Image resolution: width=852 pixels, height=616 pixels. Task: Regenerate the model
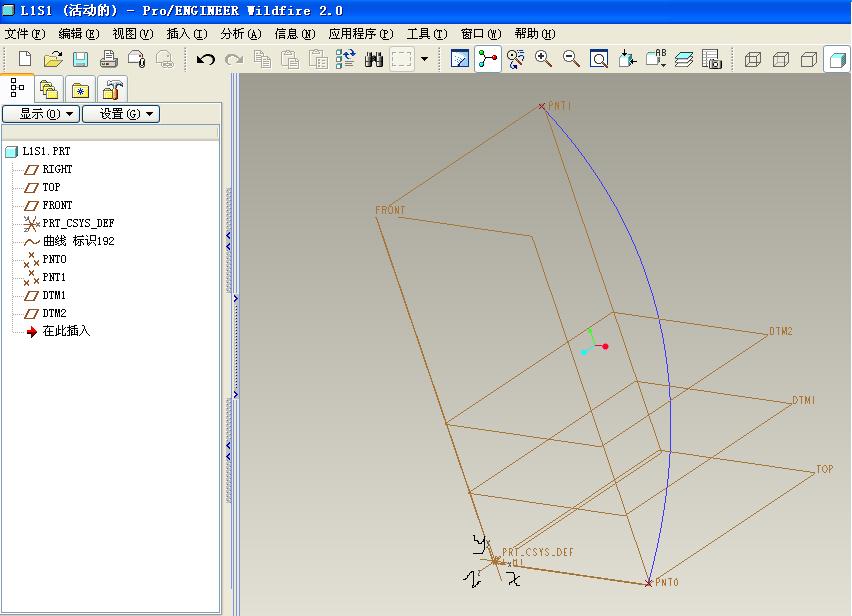coord(346,59)
